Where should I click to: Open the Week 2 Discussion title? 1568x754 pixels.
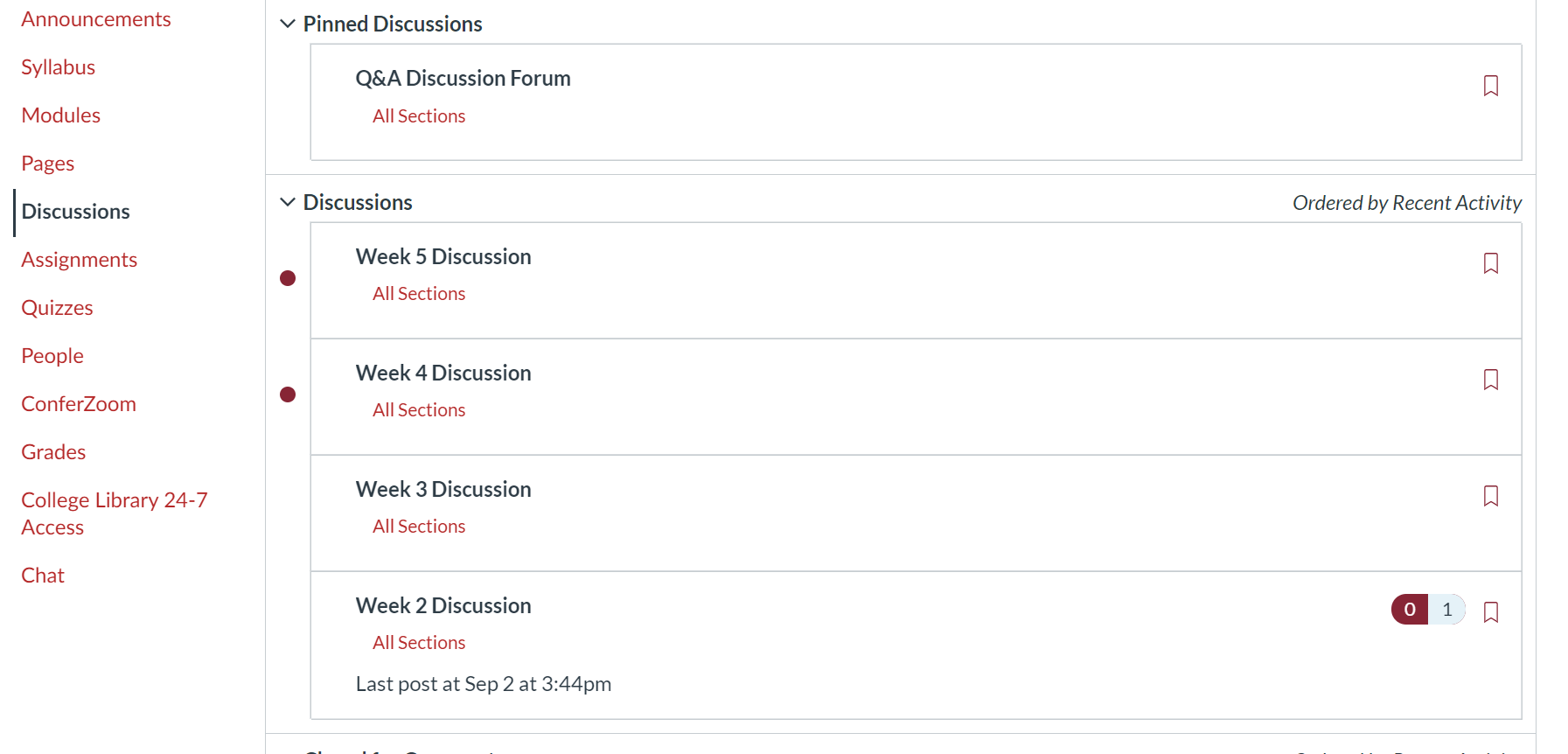[443, 605]
